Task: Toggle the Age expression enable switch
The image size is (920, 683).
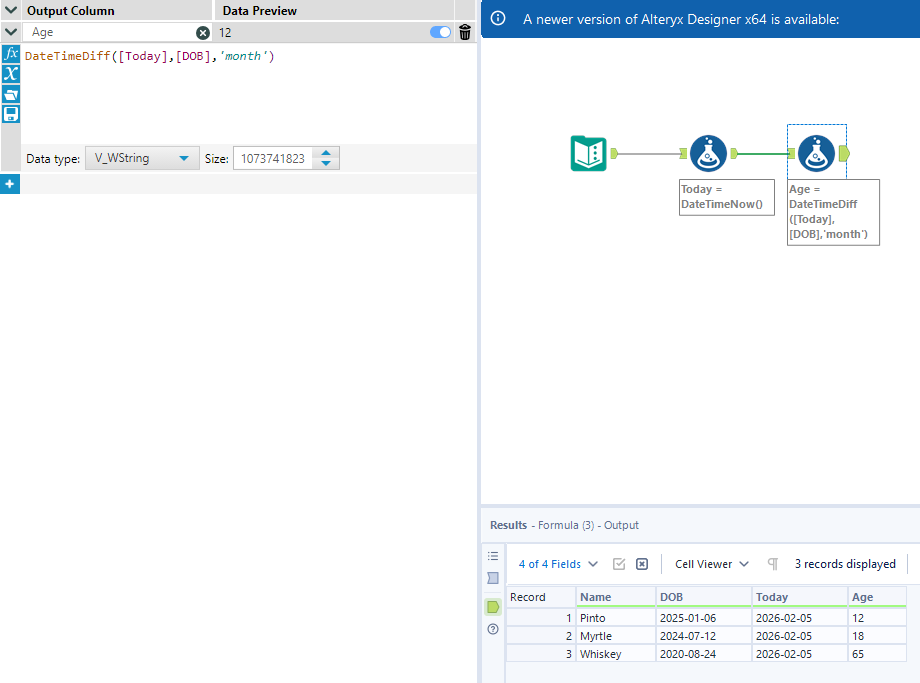Action: click(x=440, y=32)
